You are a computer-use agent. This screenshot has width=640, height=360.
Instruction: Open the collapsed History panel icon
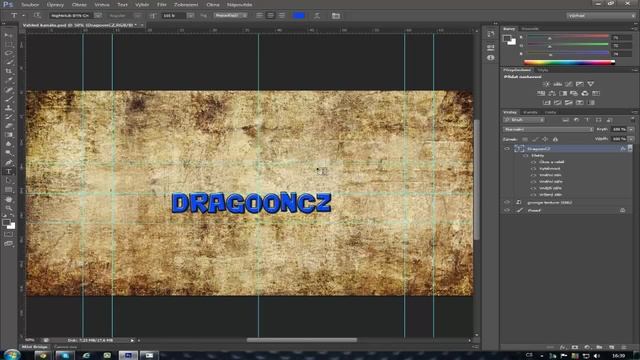point(491,34)
